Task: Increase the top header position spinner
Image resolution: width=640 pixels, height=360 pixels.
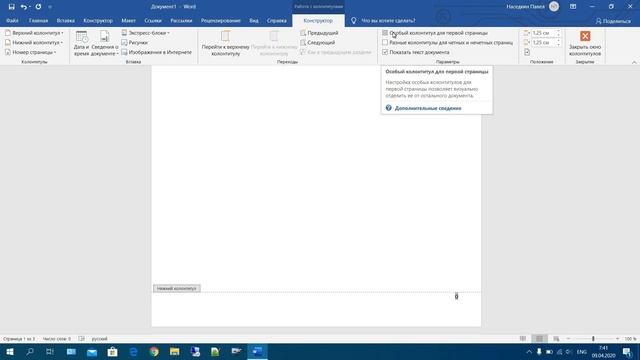Action: [x=558, y=31]
